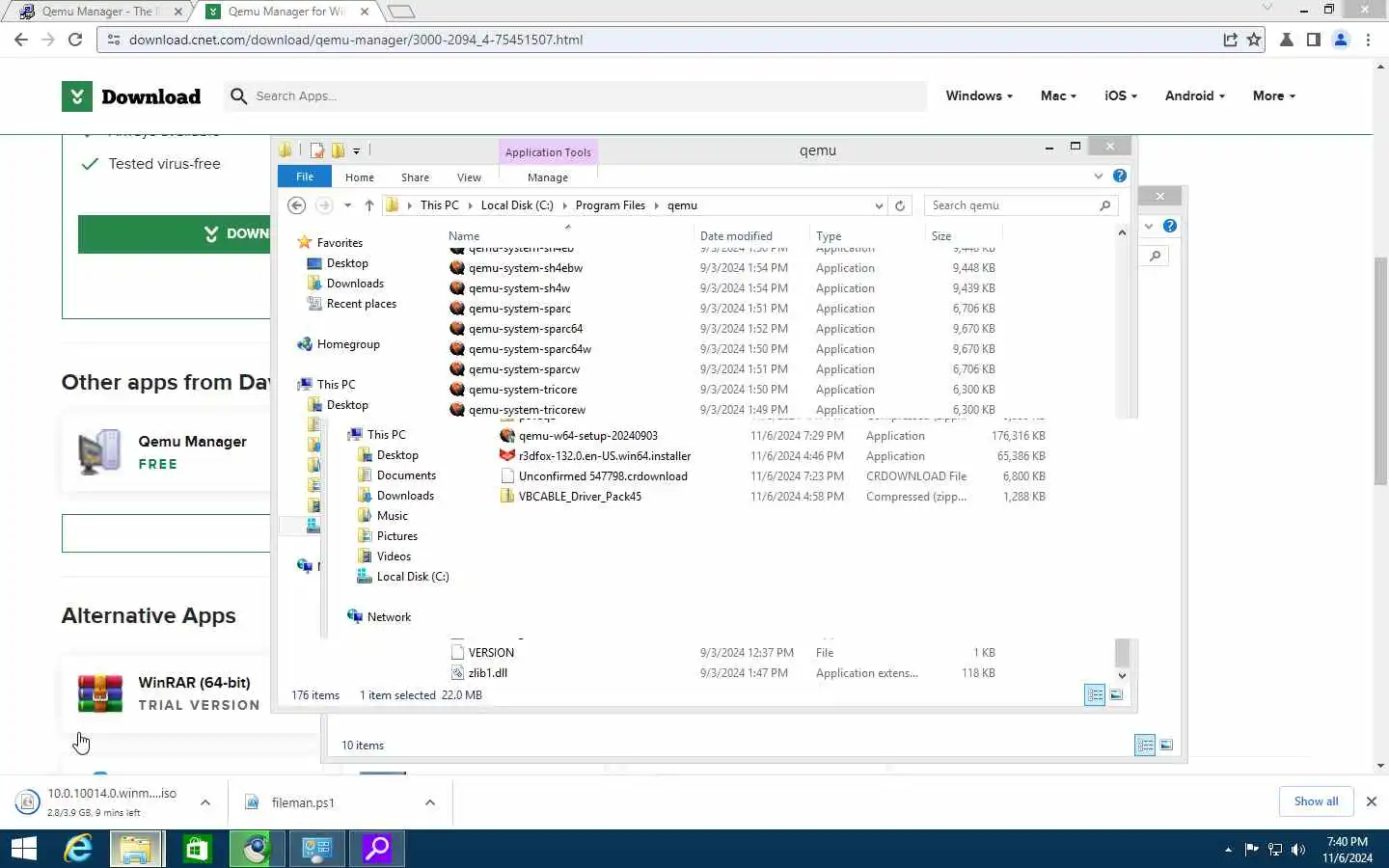Click the qemu file list scrollbar down arrow

tap(1122, 675)
